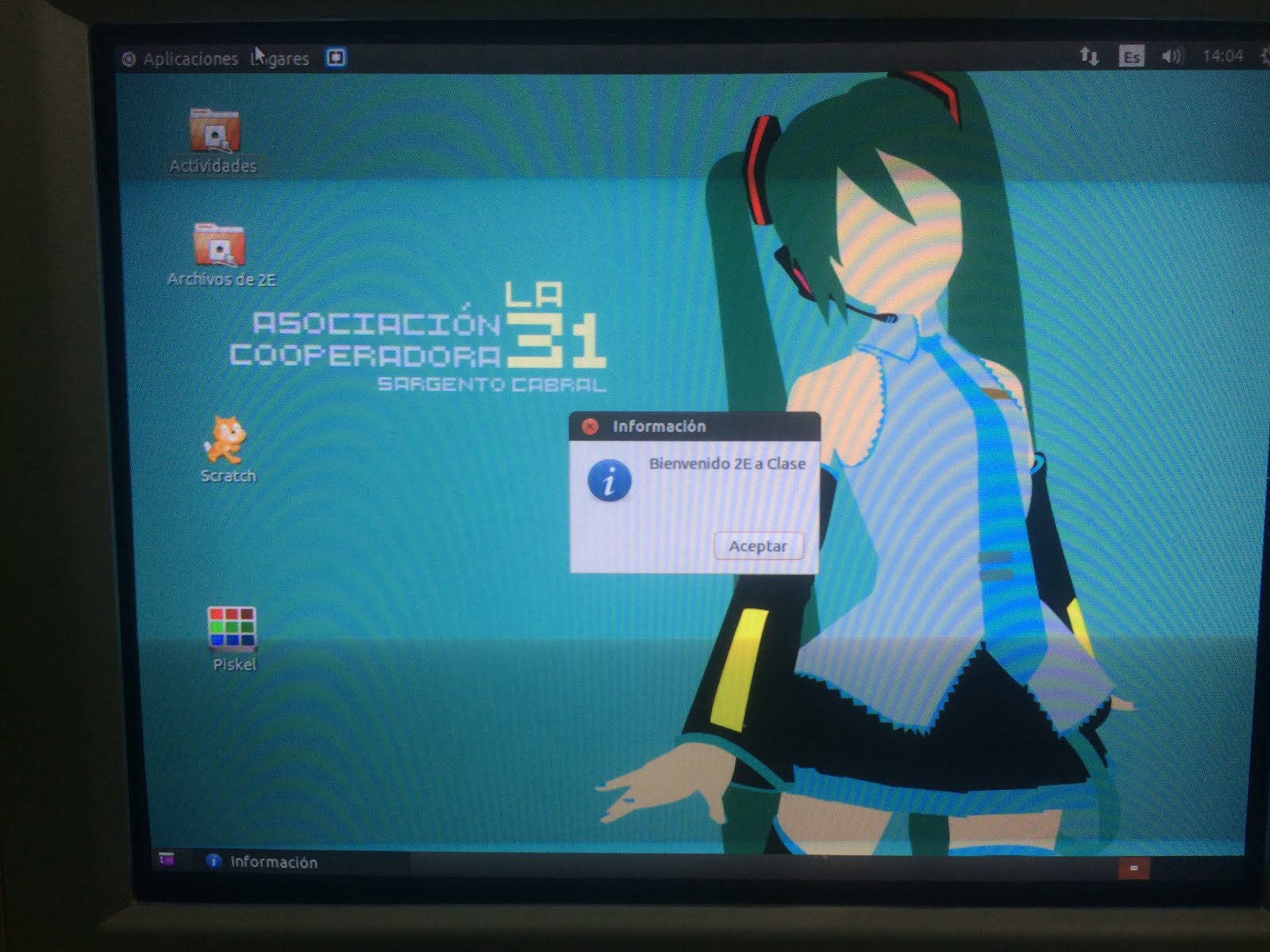Launch Scratch from the desktop
Screen dimensions: 1270x952
tap(225, 440)
